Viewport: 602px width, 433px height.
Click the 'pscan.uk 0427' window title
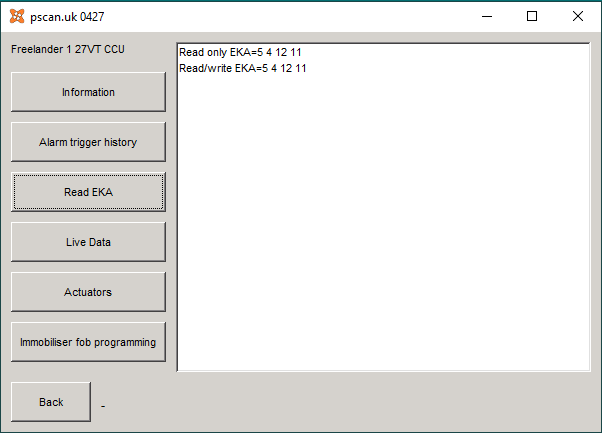point(67,17)
